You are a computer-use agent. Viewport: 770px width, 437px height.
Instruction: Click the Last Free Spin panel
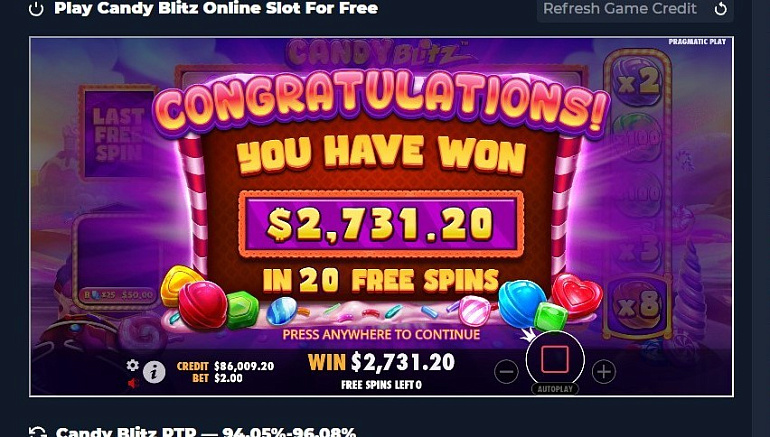click(117, 134)
